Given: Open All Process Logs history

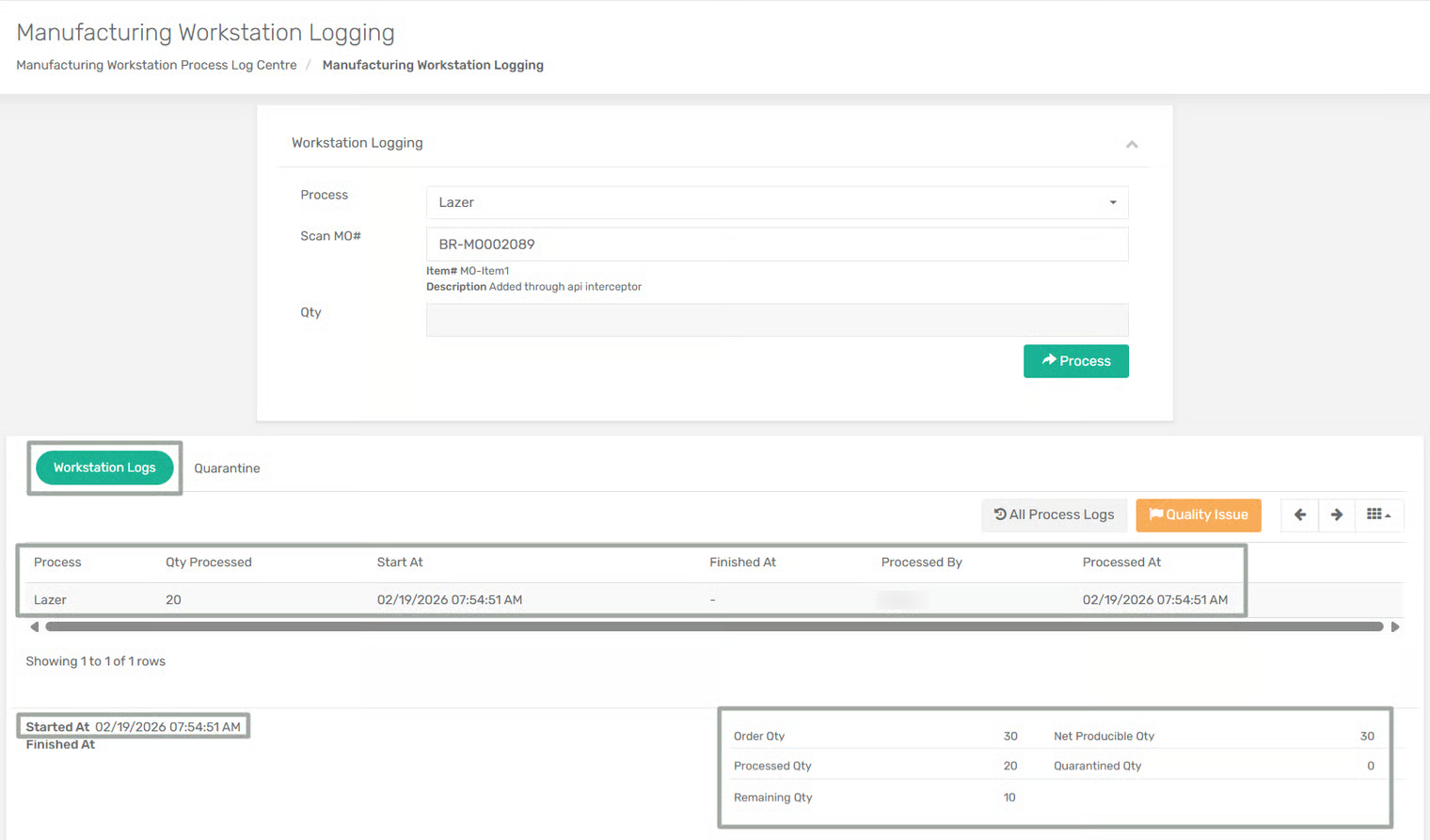Looking at the screenshot, I should [x=1054, y=515].
